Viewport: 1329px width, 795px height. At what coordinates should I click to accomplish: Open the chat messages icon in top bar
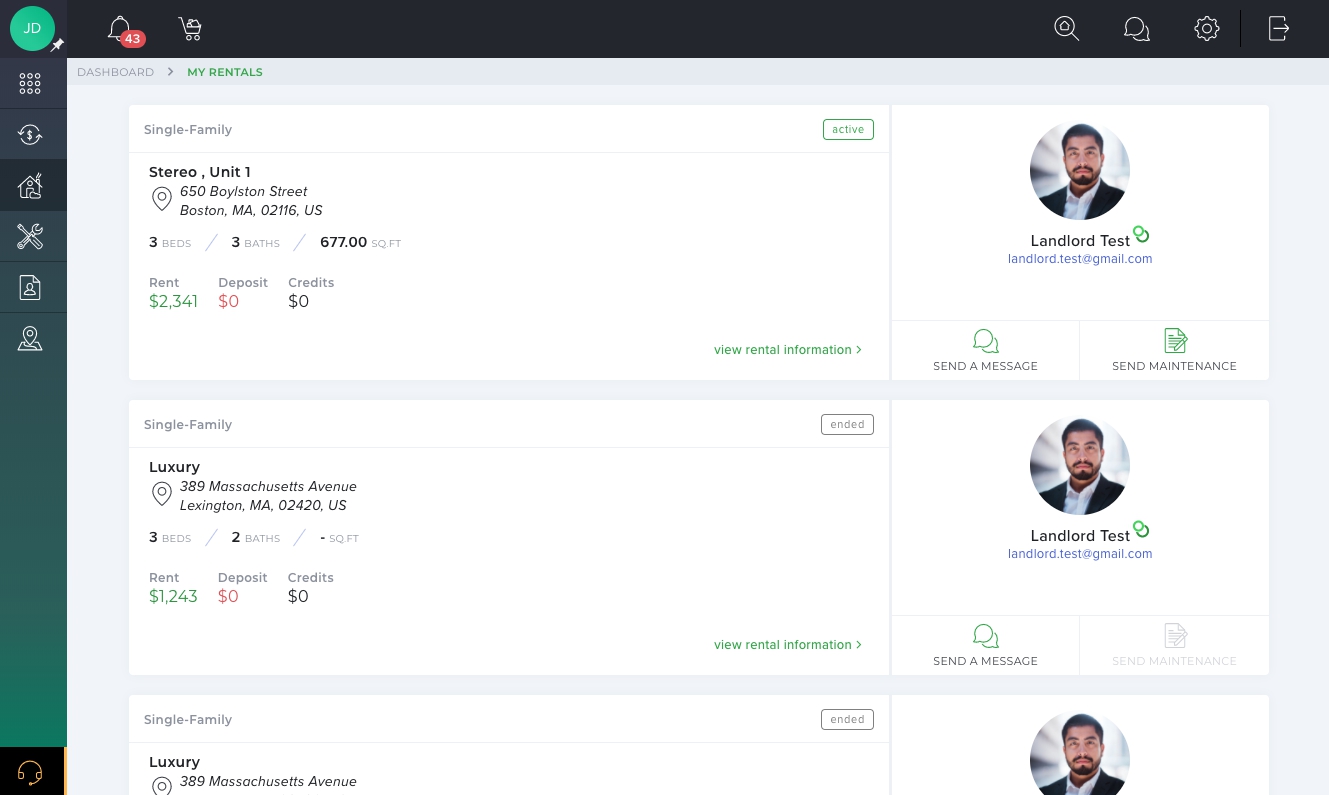(1137, 29)
